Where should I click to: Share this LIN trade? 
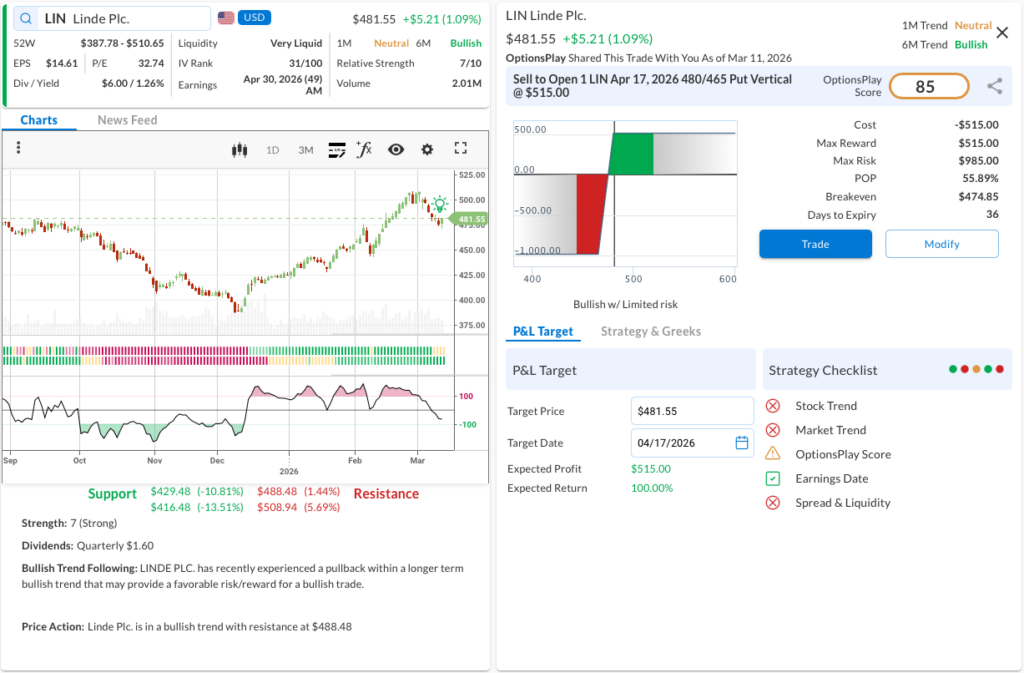click(994, 87)
